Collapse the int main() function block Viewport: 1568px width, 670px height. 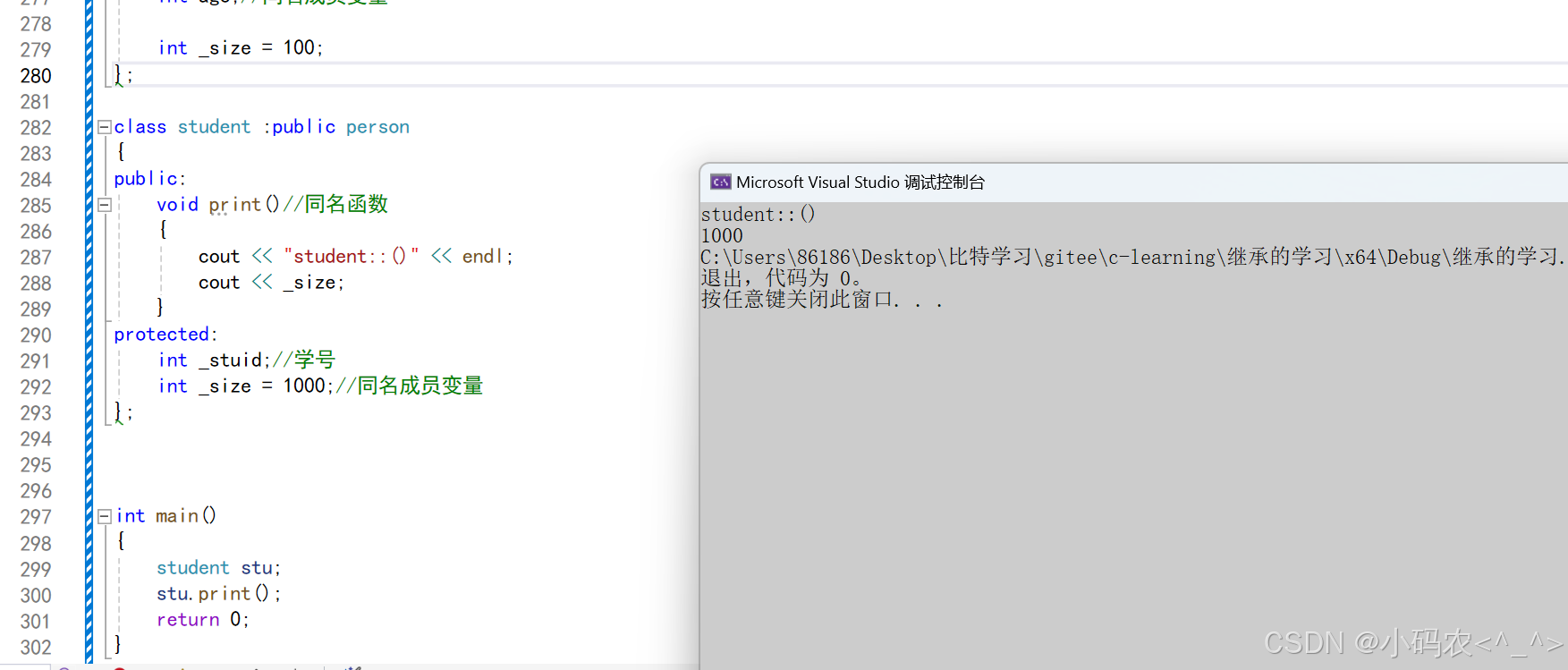(x=104, y=516)
